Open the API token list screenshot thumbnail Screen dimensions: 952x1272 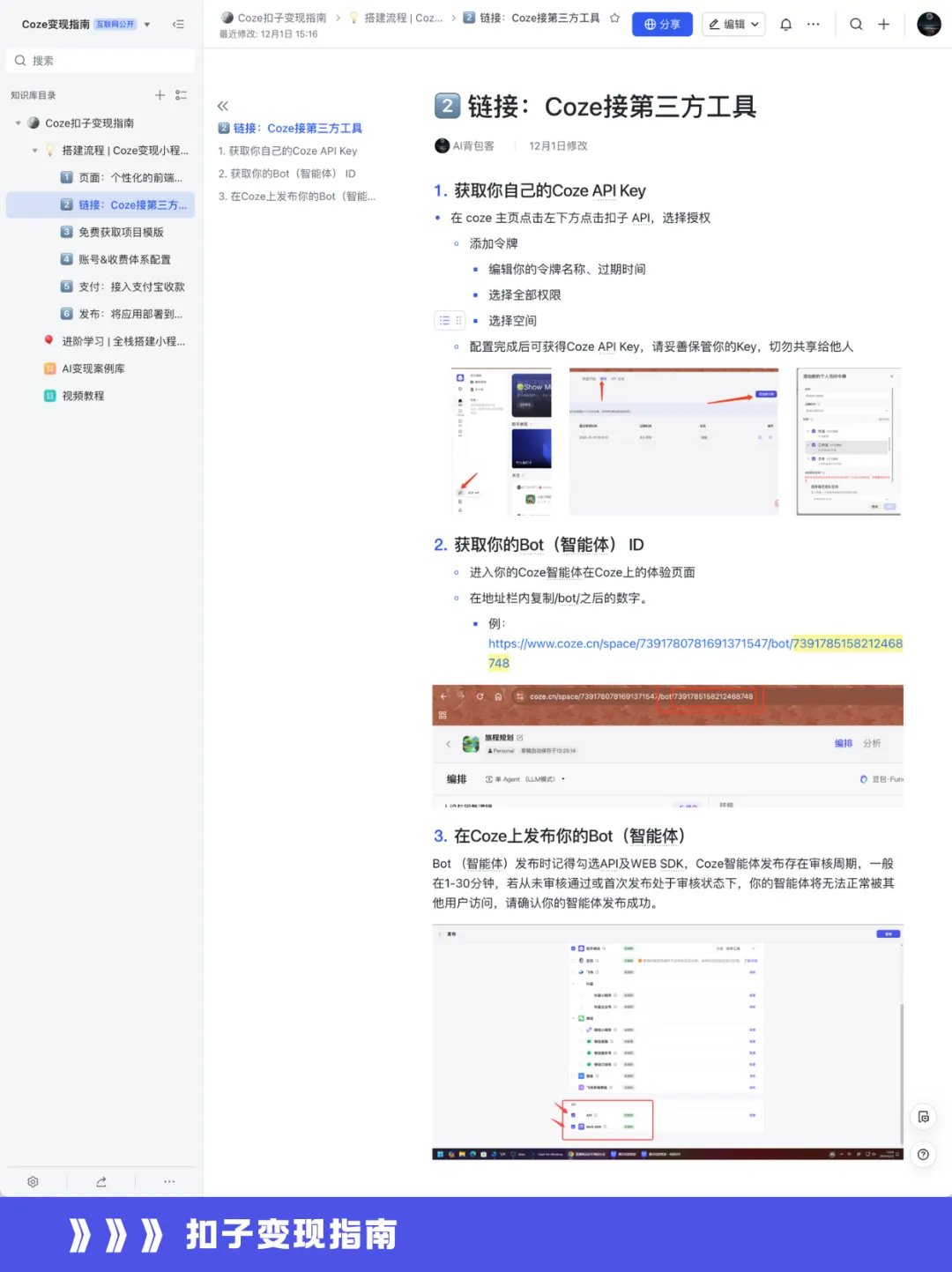point(674,442)
